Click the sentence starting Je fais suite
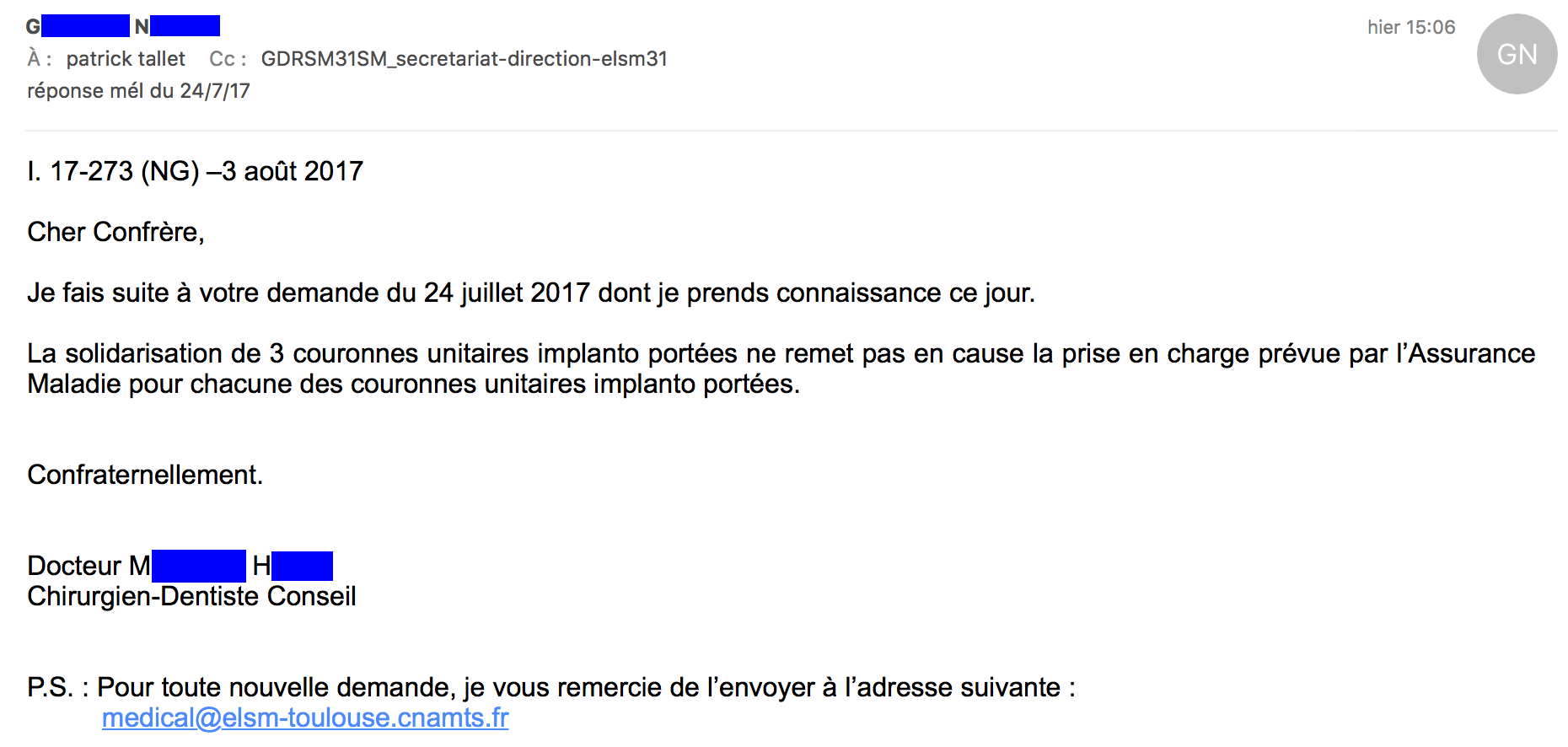 (x=531, y=293)
